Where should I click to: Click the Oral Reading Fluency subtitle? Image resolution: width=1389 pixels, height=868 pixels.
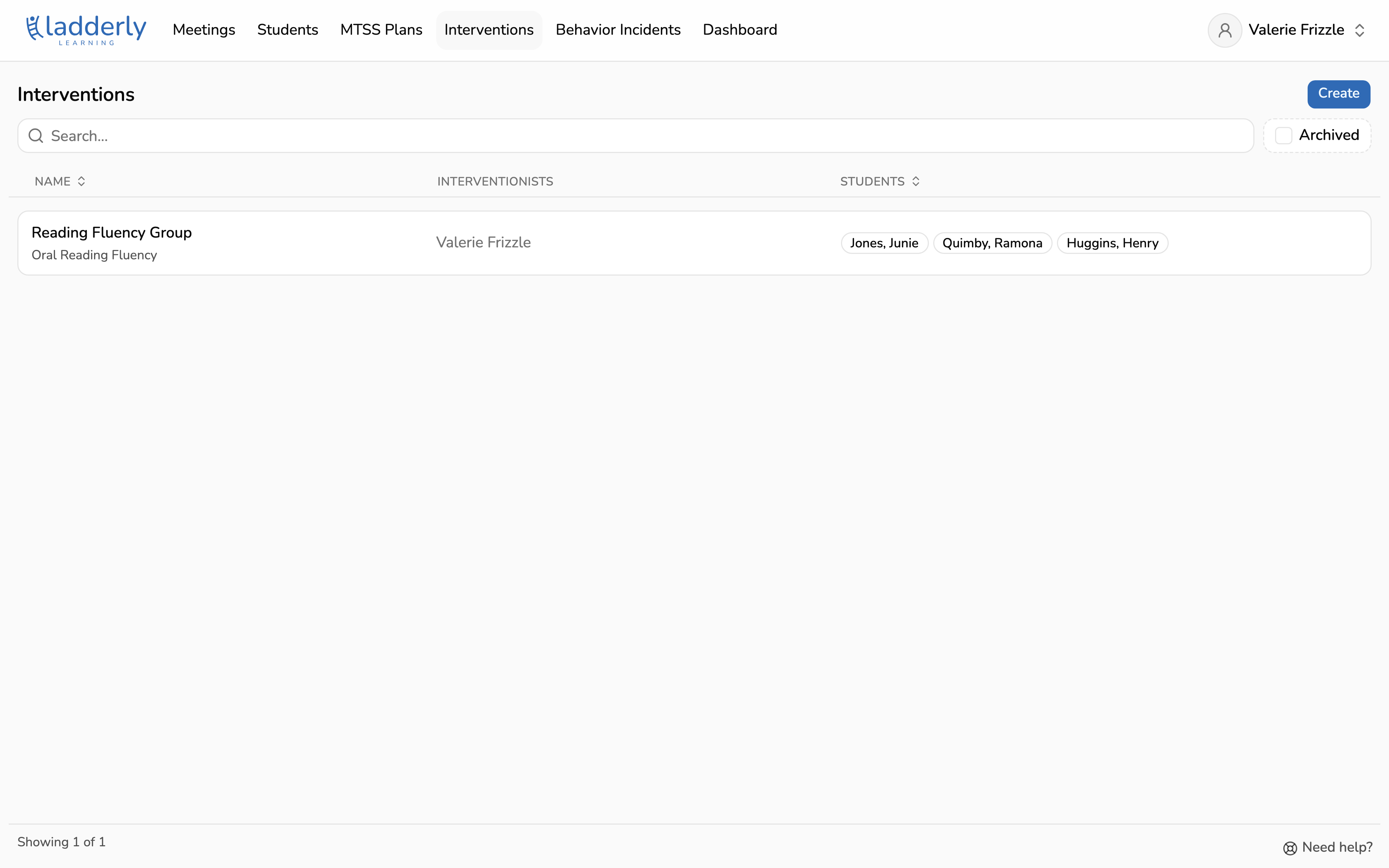point(94,255)
